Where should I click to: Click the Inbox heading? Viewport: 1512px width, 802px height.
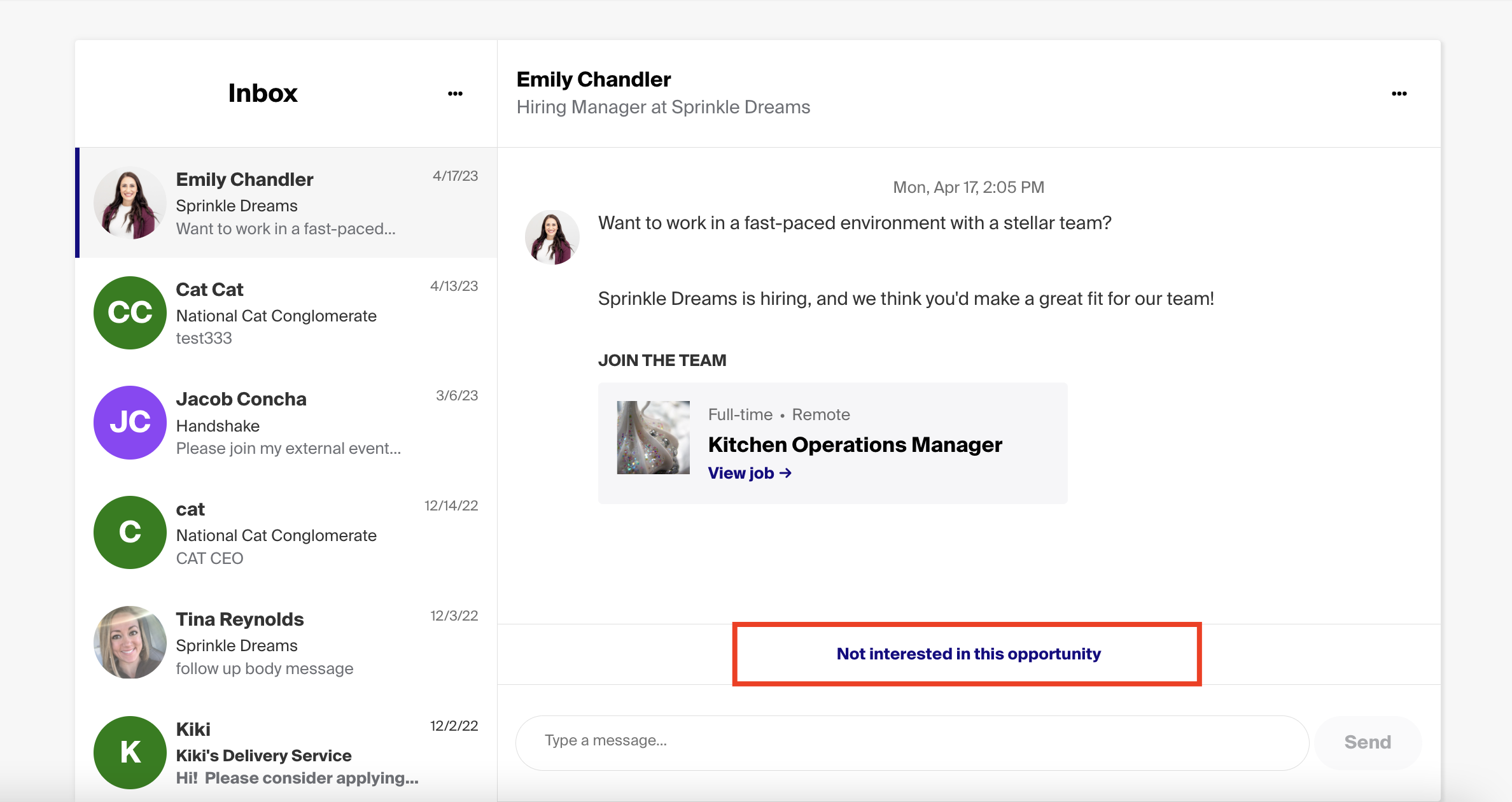263,93
